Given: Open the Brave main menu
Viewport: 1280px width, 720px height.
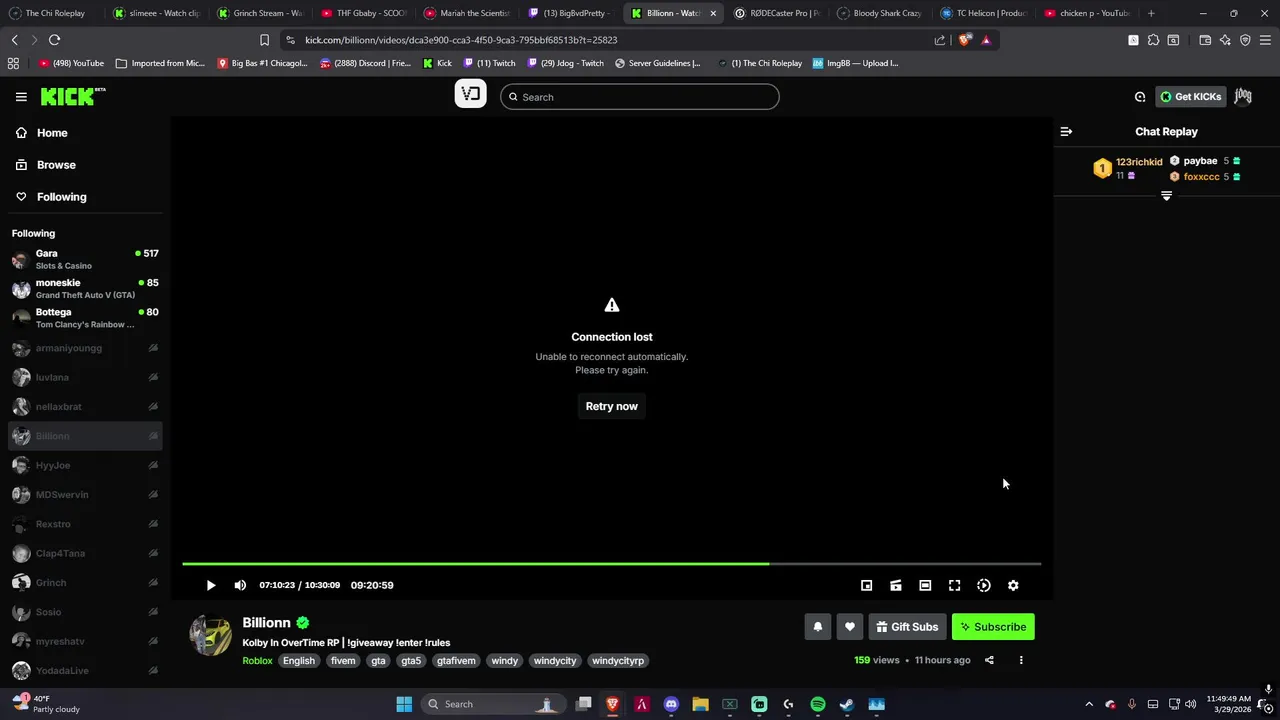Looking at the screenshot, I should tap(1266, 40).
